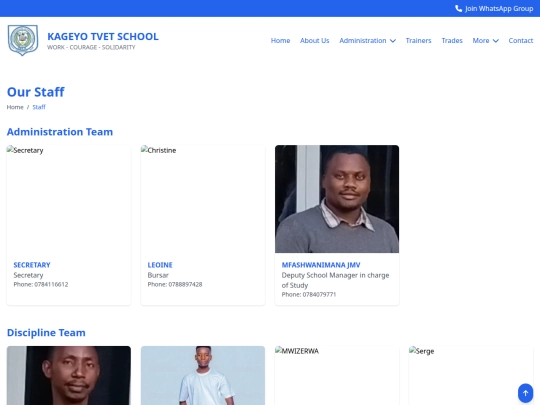The height and width of the screenshot is (405, 540).
Task: Click the Our Staff page heading
Action: tap(36, 92)
